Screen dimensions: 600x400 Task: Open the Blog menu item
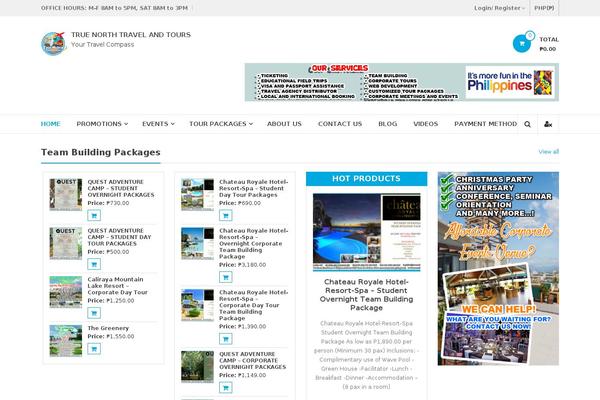coord(388,124)
